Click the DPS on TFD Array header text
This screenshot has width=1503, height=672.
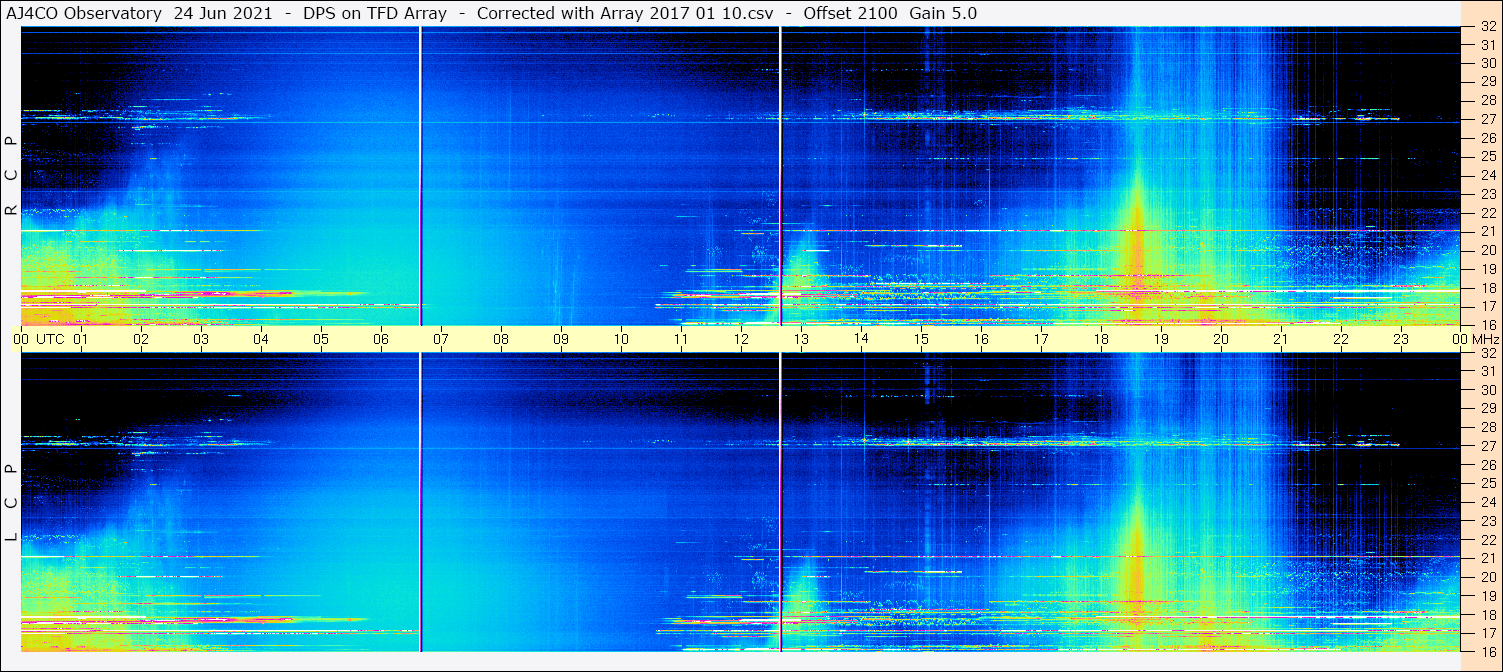tap(374, 13)
